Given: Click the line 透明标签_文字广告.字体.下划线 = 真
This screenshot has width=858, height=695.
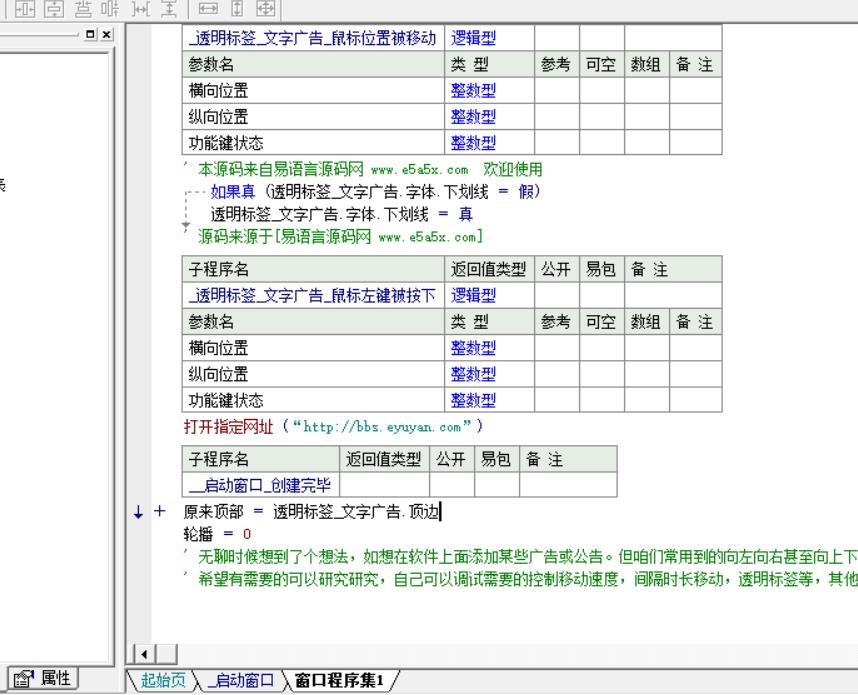Looking at the screenshot, I should [x=341, y=214].
